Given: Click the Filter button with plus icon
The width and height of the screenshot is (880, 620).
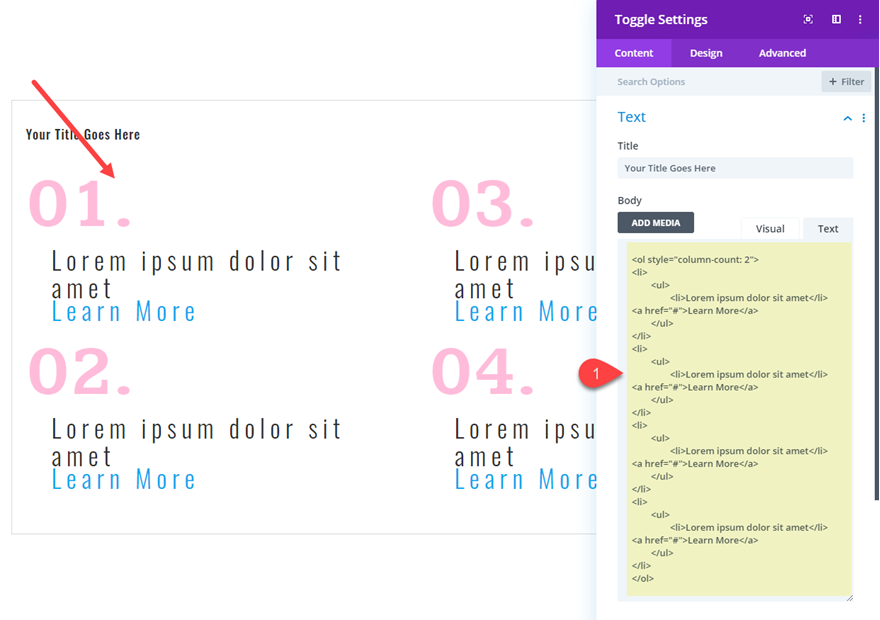Looking at the screenshot, I should coord(845,81).
